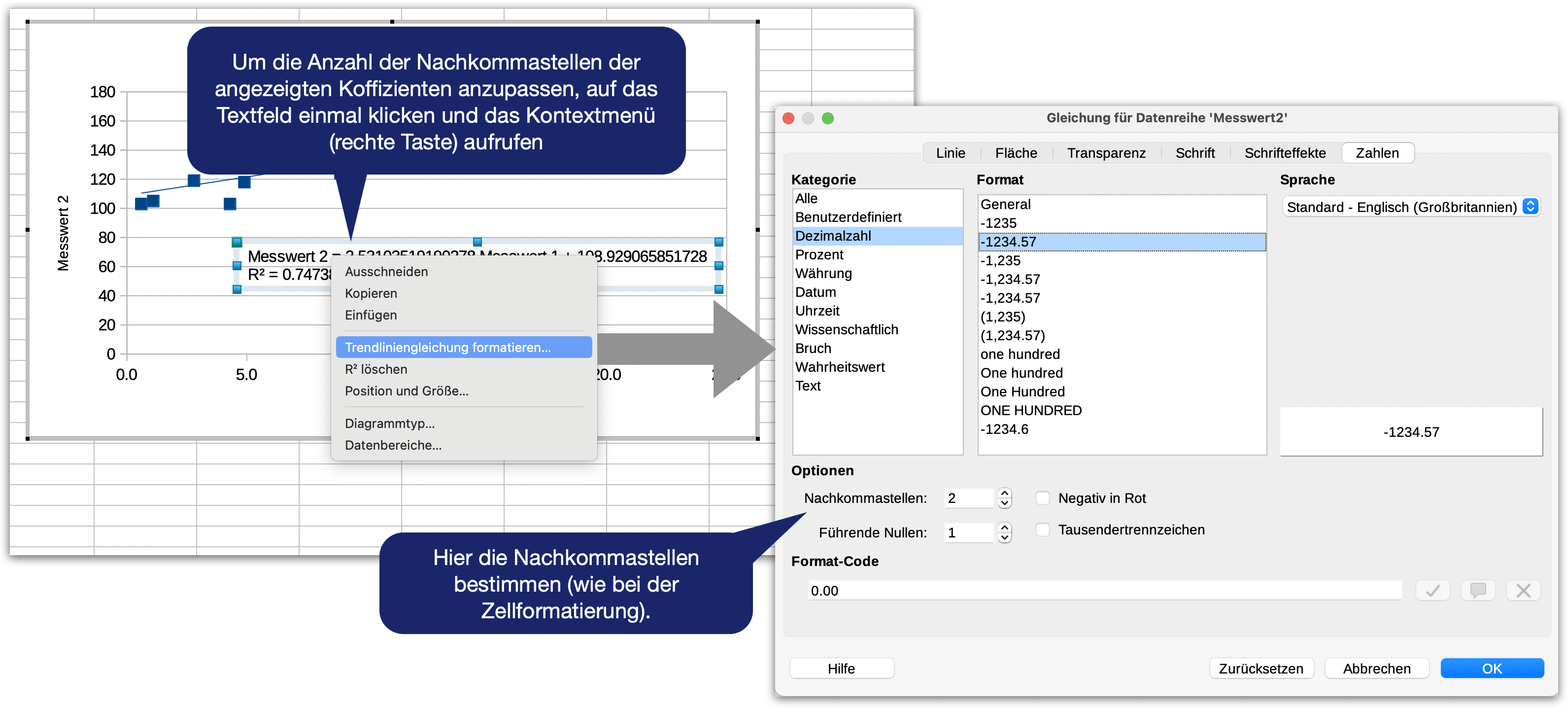Decrease Führende Nullen with the down arrow
Viewport: 1568px width, 709px height.
1004,538
